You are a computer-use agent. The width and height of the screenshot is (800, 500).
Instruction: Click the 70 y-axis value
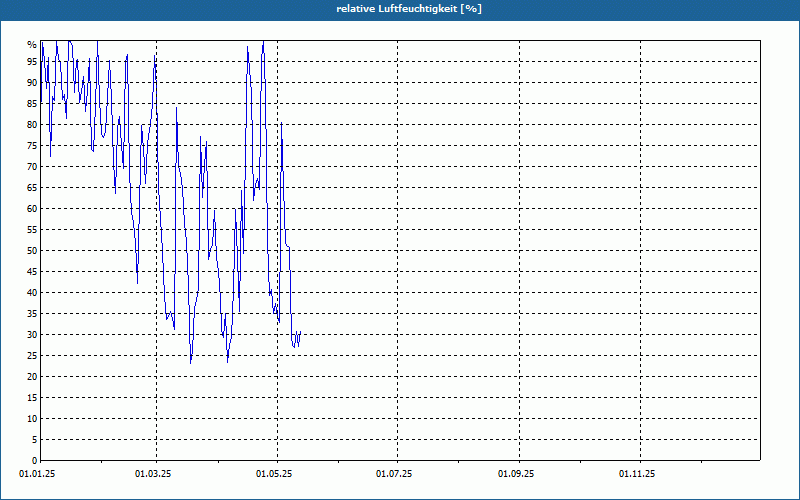tap(32, 166)
